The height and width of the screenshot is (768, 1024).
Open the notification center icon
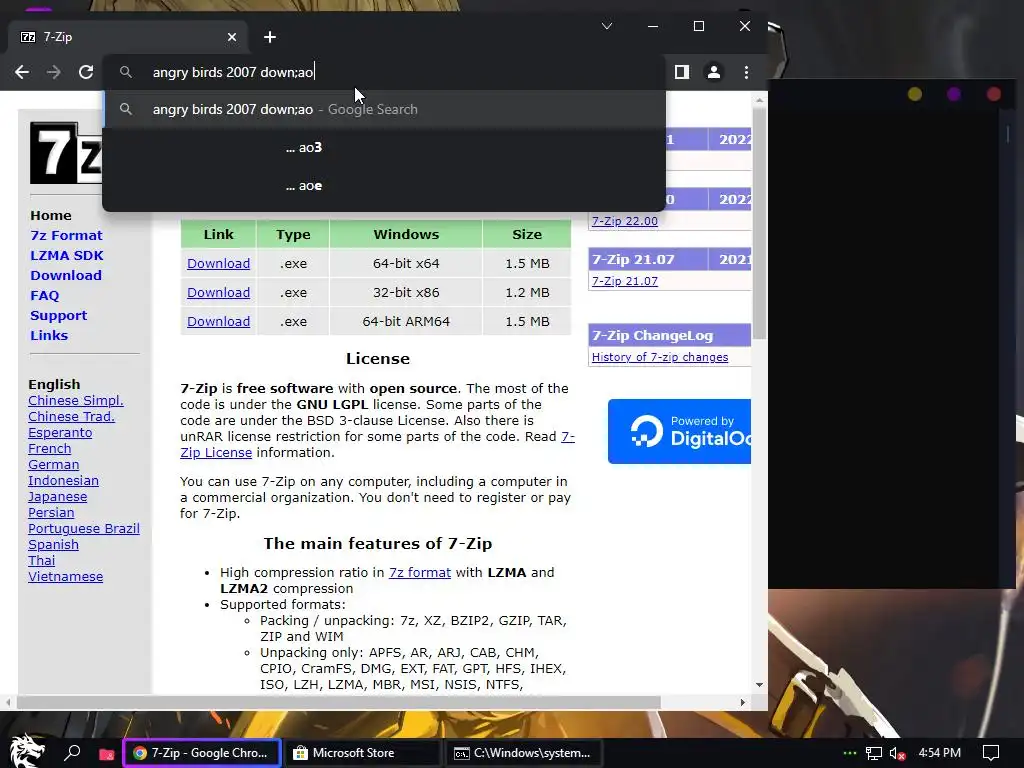[x=991, y=753]
